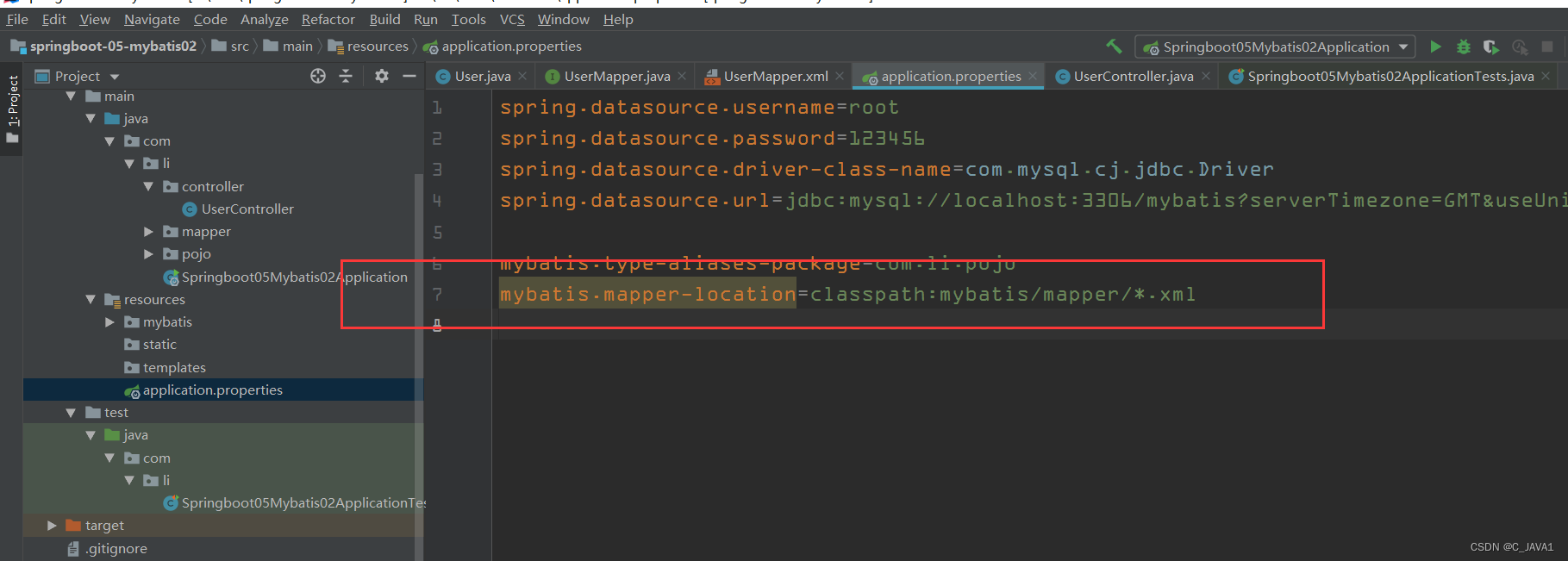This screenshot has width=1568, height=561.
Task: Collapse the controller package
Action: point(149,187)
